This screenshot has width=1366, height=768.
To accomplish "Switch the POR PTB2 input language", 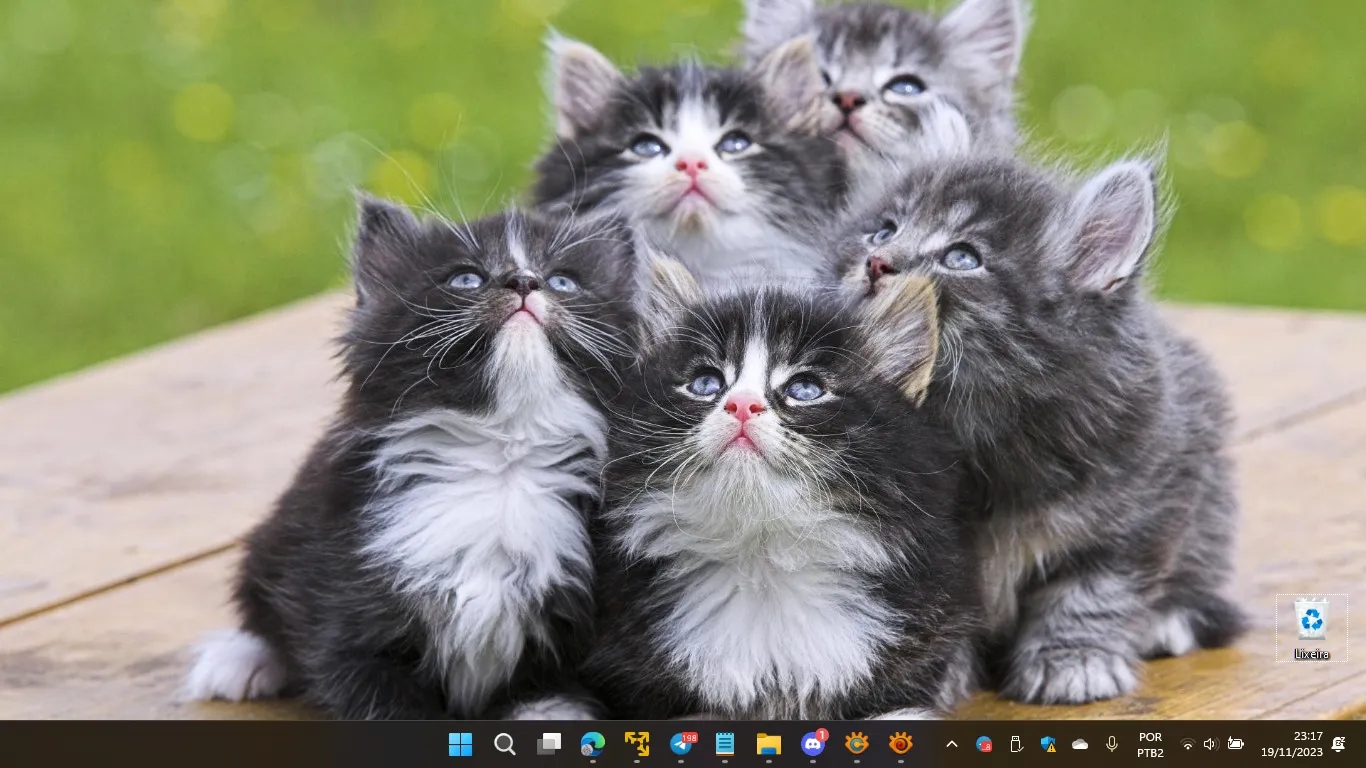I will click(1150, 744).
